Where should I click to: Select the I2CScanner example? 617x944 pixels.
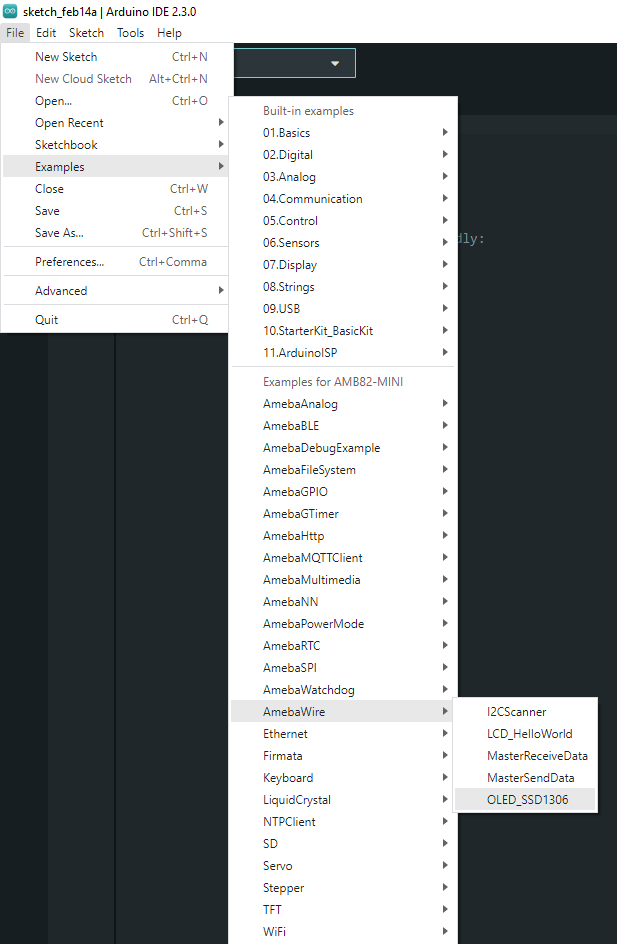coord(516,712)
